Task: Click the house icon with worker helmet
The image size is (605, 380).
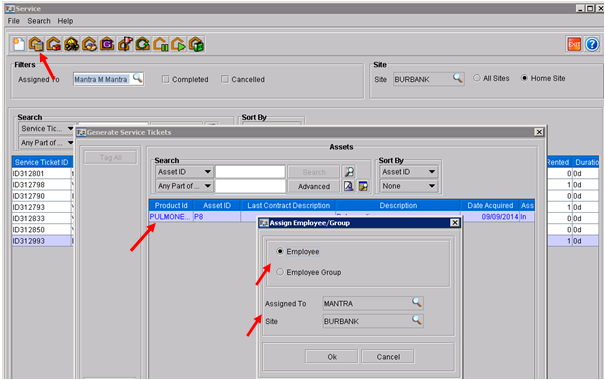Action: [71, 44]
